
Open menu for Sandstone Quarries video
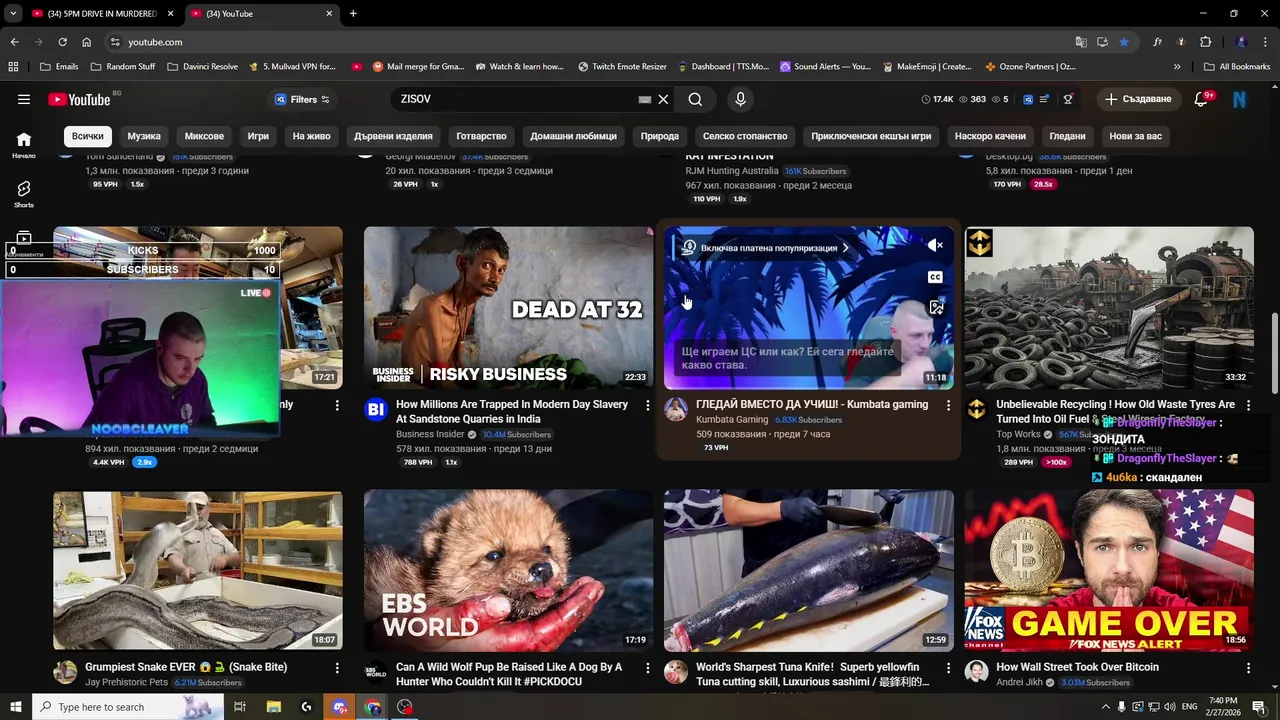pos(648,405)
